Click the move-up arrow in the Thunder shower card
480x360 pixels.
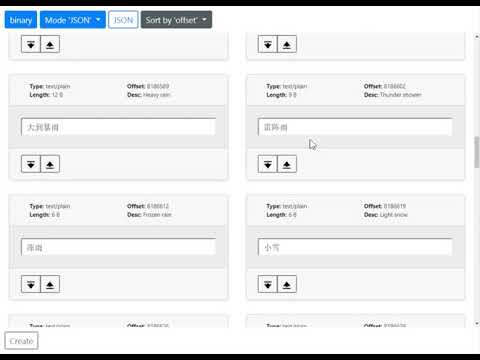pyautogui.click(x=287, y=164)
